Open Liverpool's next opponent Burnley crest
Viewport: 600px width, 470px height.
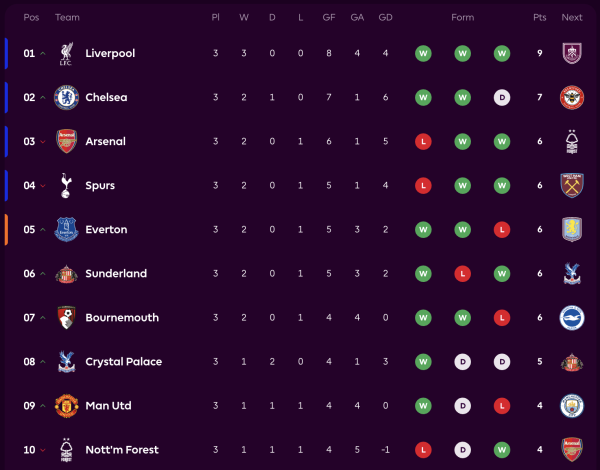point(571,53)
